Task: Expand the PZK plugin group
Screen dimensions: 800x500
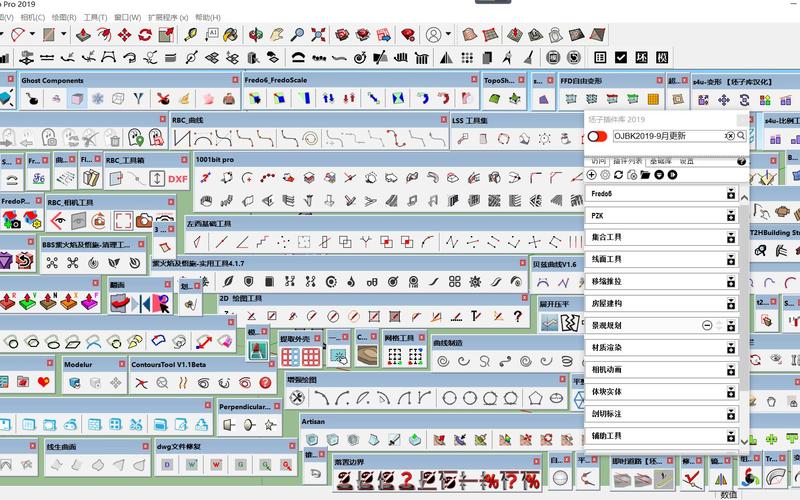Action: 731,215
